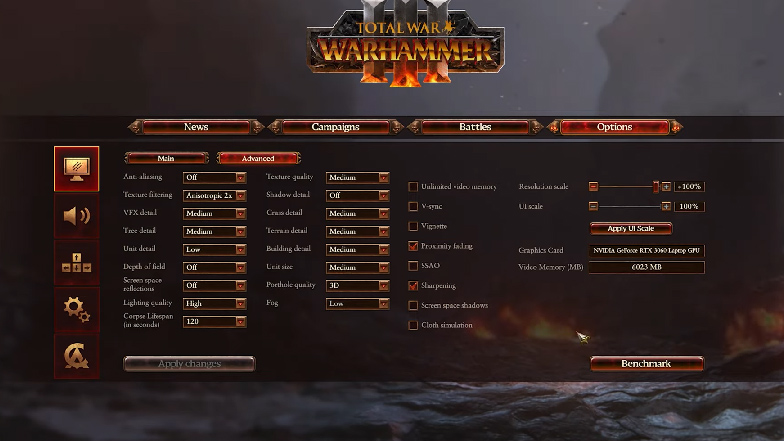The height and width of the screenshot is (441, 784).
Task: Run the Benchmark button
Action: [x=646, y=364]
